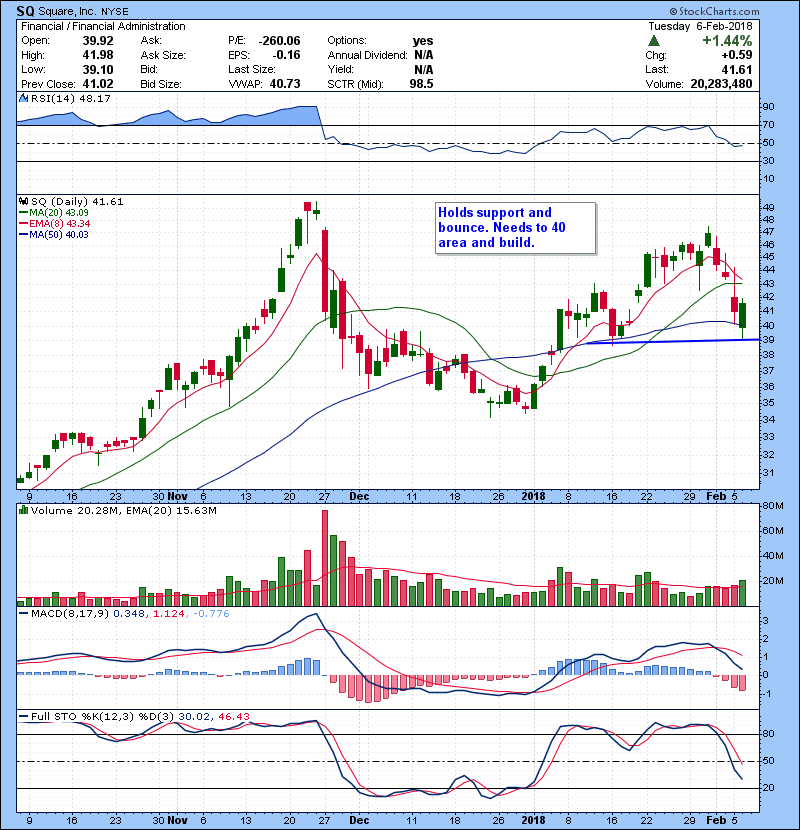Image resolution: width=800 pixels, height=830 pixels.
Task: Click the MACD histogram value -0.776
Action: point(211,614)
